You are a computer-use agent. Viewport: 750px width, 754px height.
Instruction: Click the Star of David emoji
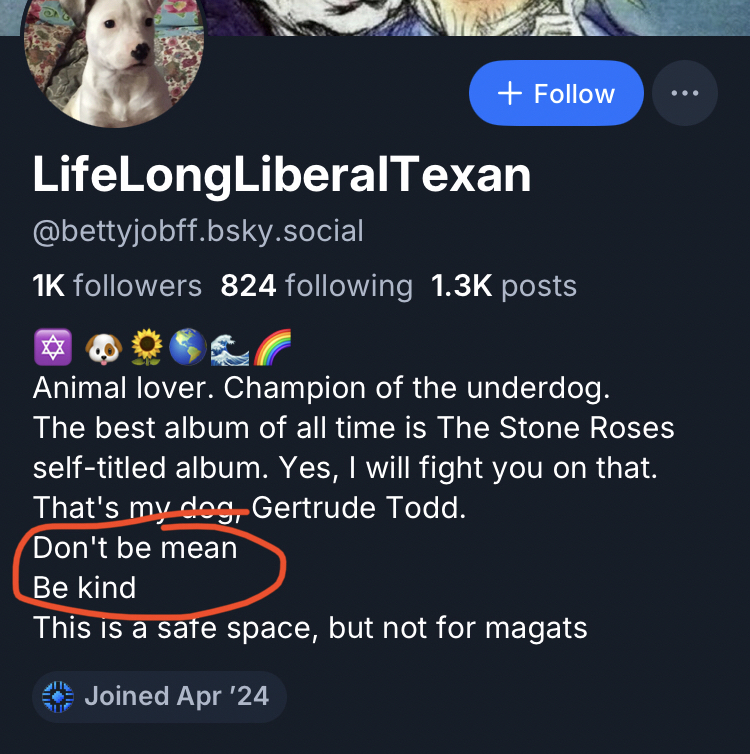[x=51, y=347]
